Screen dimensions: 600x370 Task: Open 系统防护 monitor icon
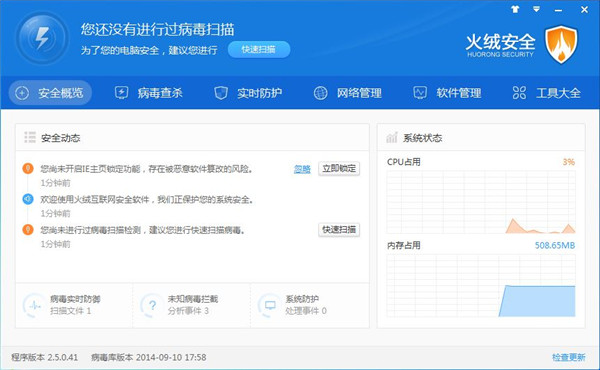click(x=270, y=305)
